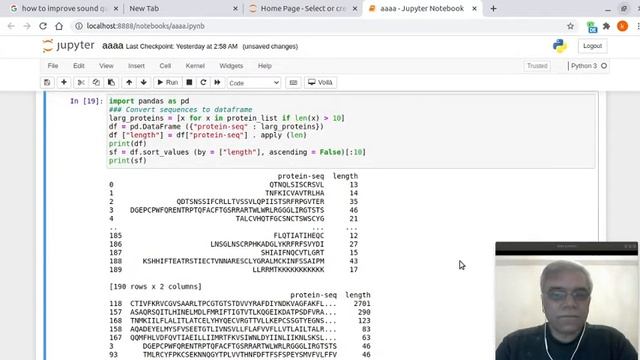
Task: Cut selected cells with scissors icon
Action: (x=81, y=82)
